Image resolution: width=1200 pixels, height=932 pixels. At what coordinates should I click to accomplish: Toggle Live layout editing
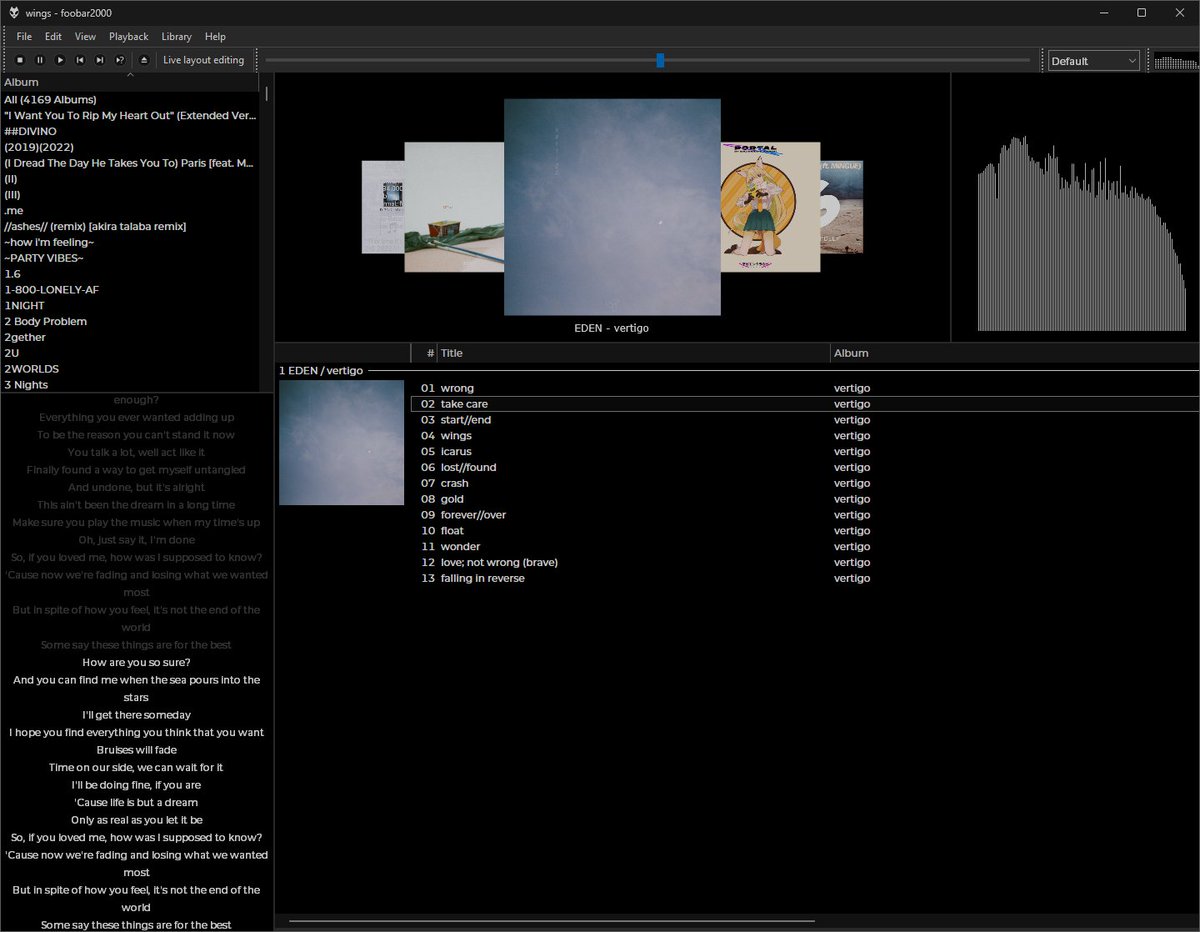(204, 60)
